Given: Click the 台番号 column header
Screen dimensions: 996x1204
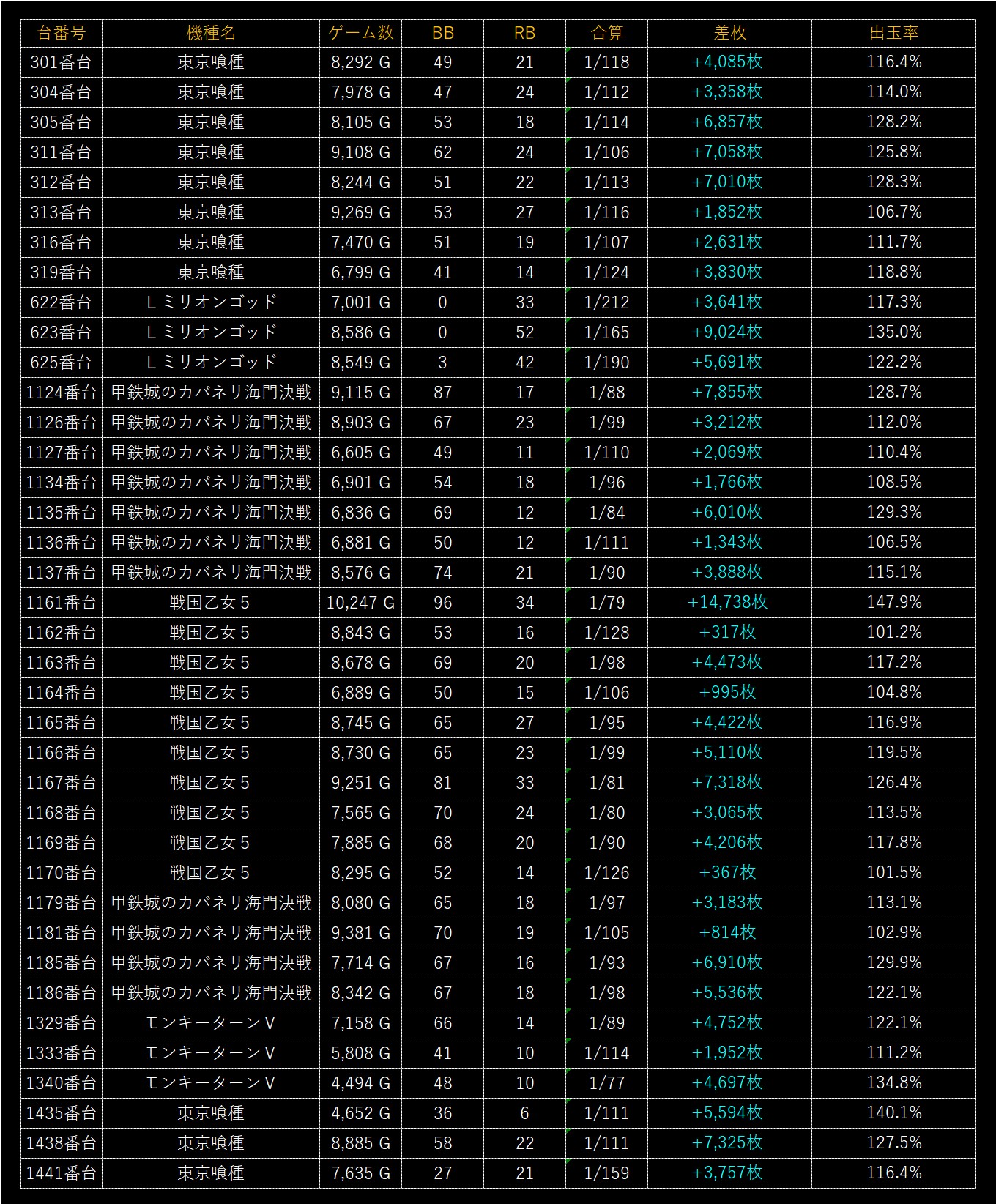Looking at the screenshot, I should pos(61,33).
